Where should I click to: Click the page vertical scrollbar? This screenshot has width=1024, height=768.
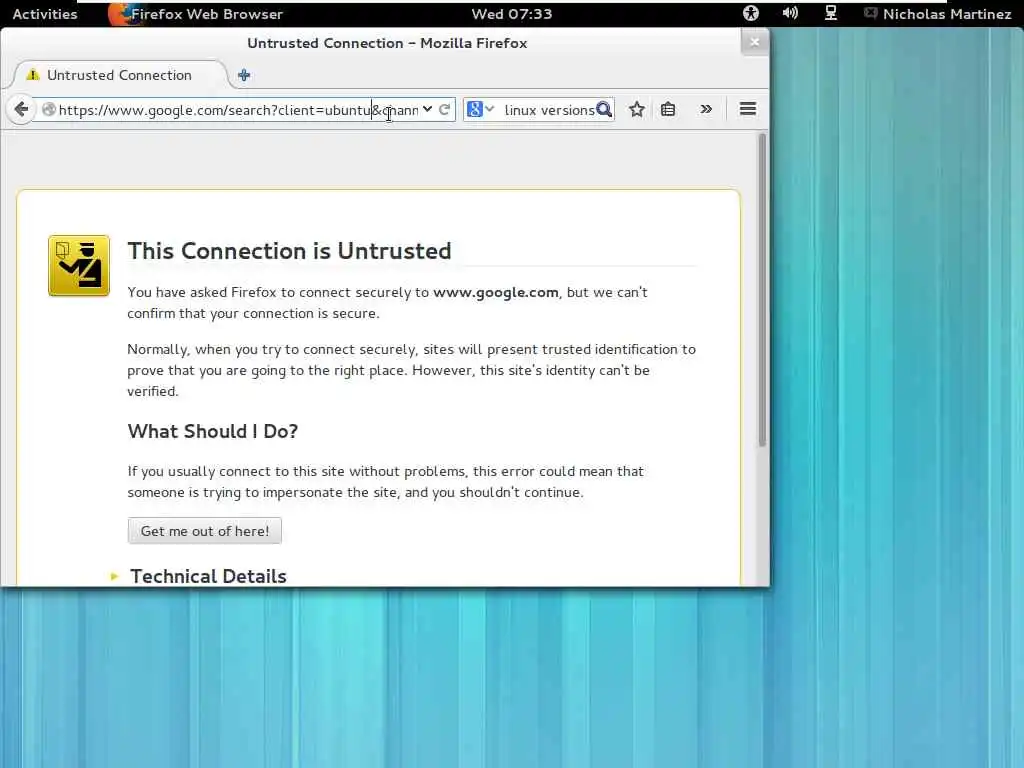tap(761, 291)
